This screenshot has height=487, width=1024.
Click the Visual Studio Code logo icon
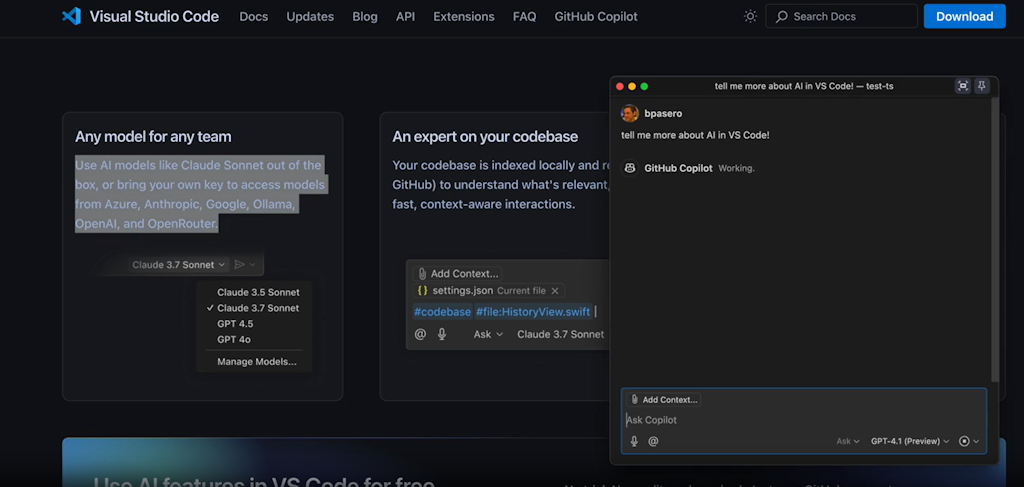click(x=71, y=16)
